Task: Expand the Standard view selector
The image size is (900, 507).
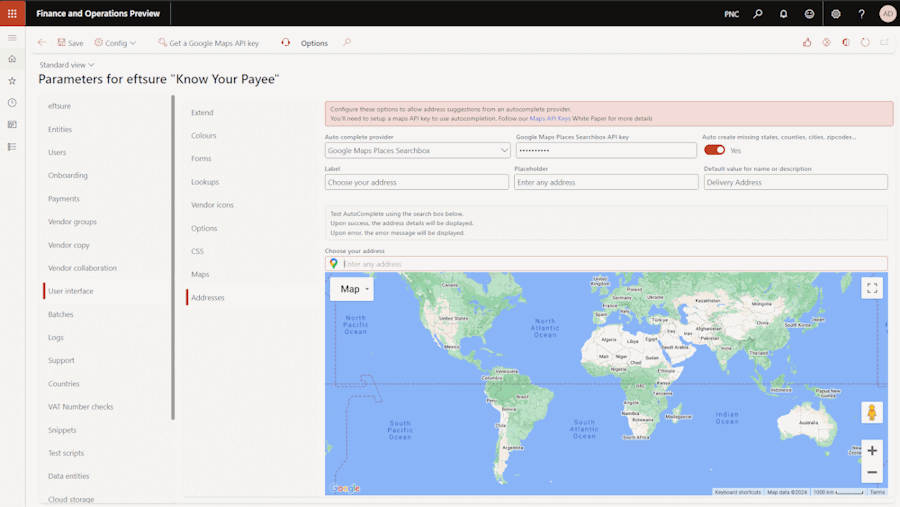Action: click(x=67, y=65)
